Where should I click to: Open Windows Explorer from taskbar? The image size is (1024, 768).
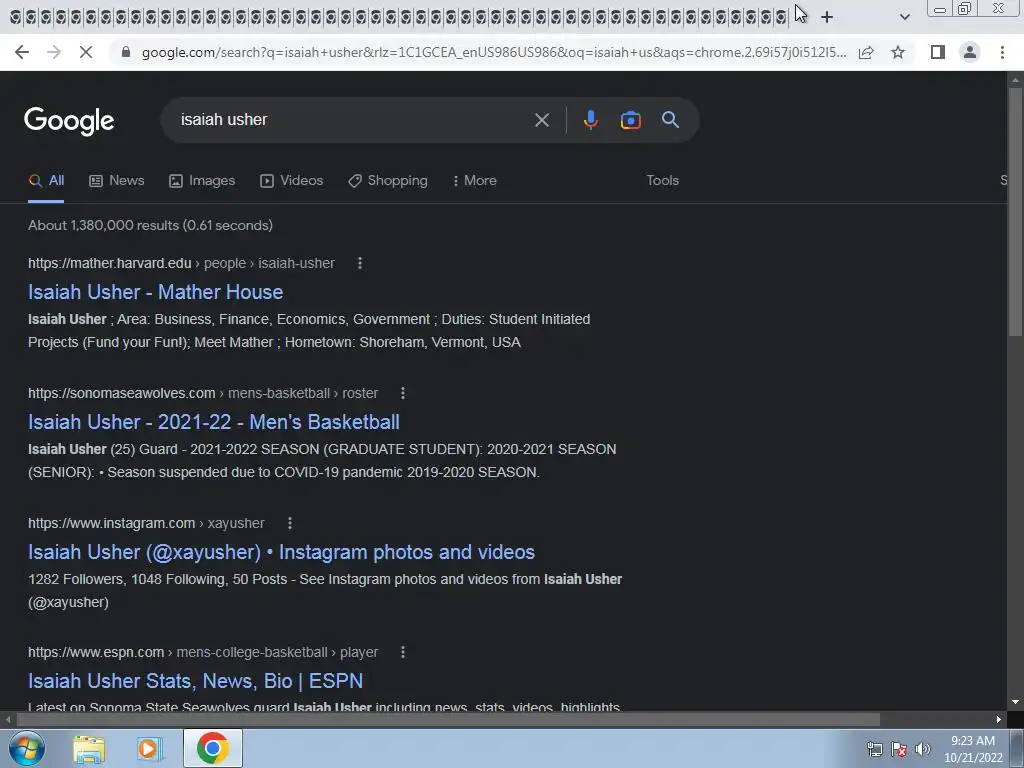coord(89,749)
